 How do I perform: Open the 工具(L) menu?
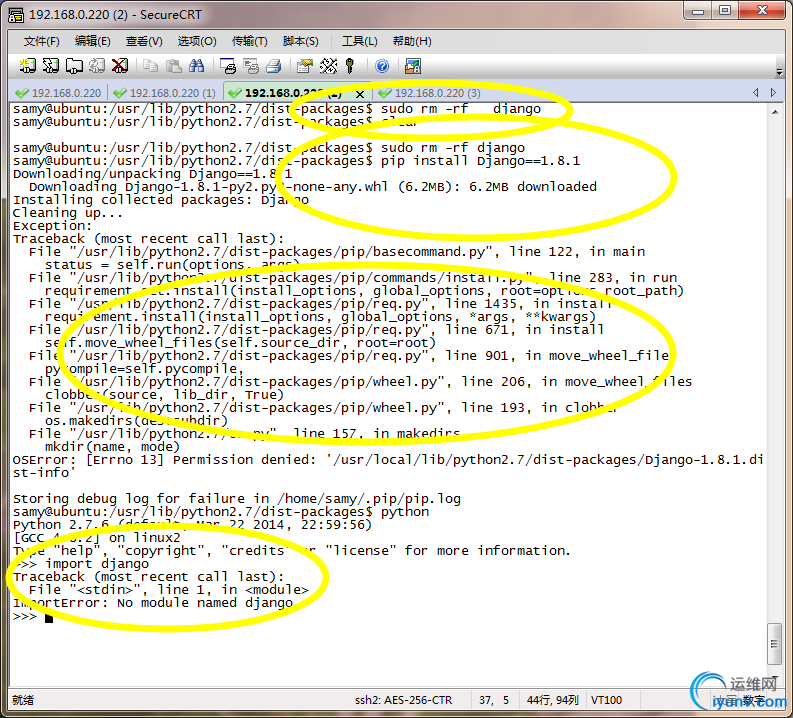[x=360, y=41]
